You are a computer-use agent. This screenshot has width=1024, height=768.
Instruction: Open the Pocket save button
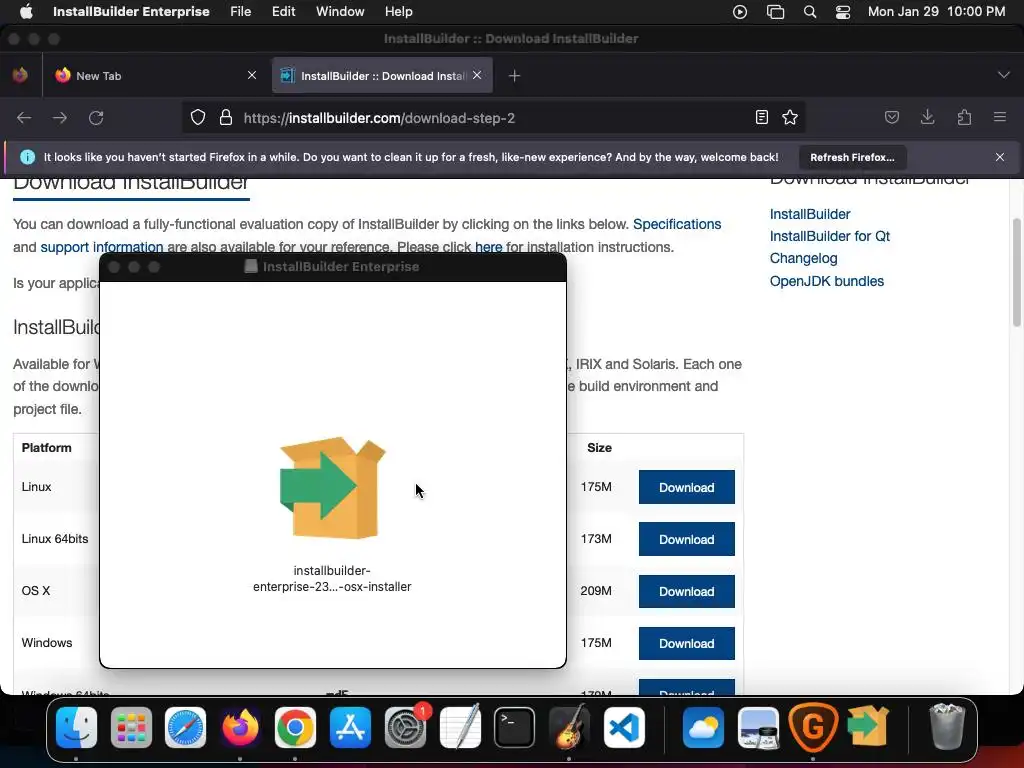coord(891,118)
